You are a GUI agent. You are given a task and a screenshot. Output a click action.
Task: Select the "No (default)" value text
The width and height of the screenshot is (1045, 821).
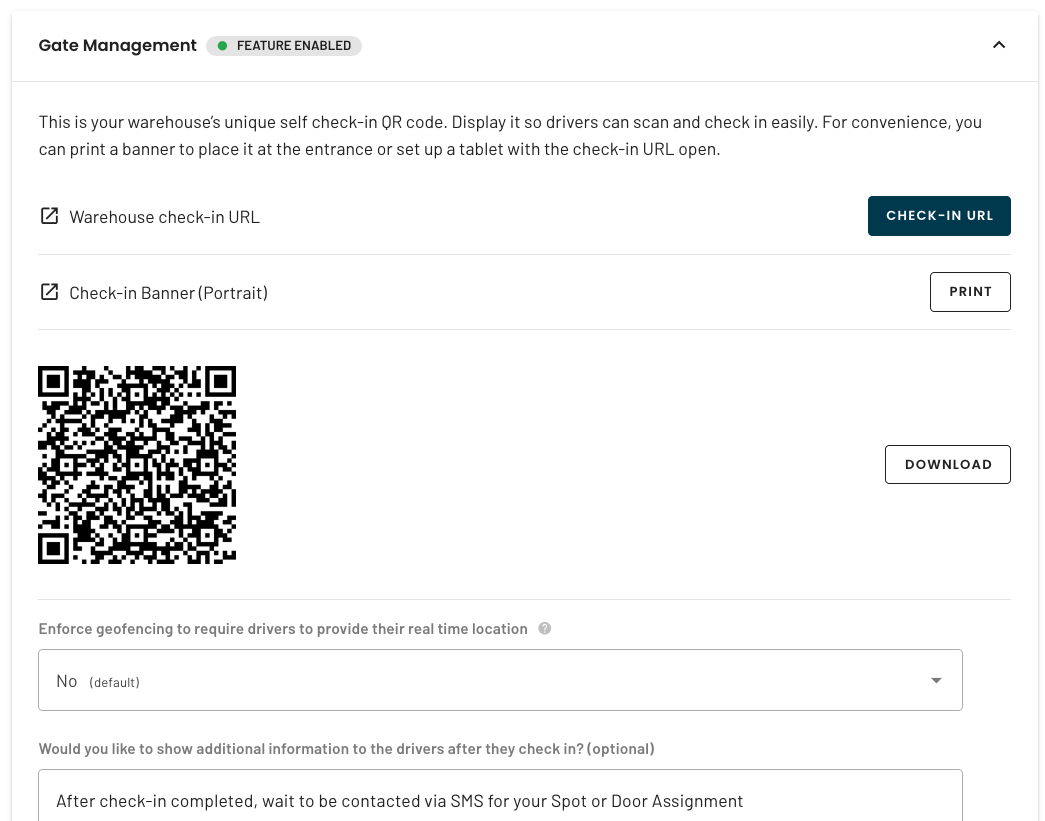click(98, 681)
